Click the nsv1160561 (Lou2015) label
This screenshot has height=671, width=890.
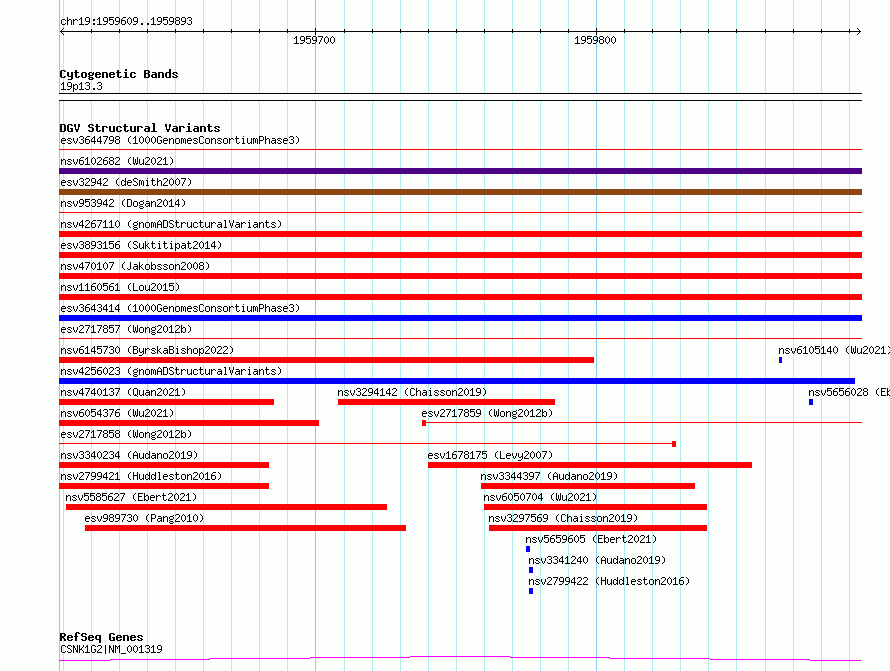(120, 287)
